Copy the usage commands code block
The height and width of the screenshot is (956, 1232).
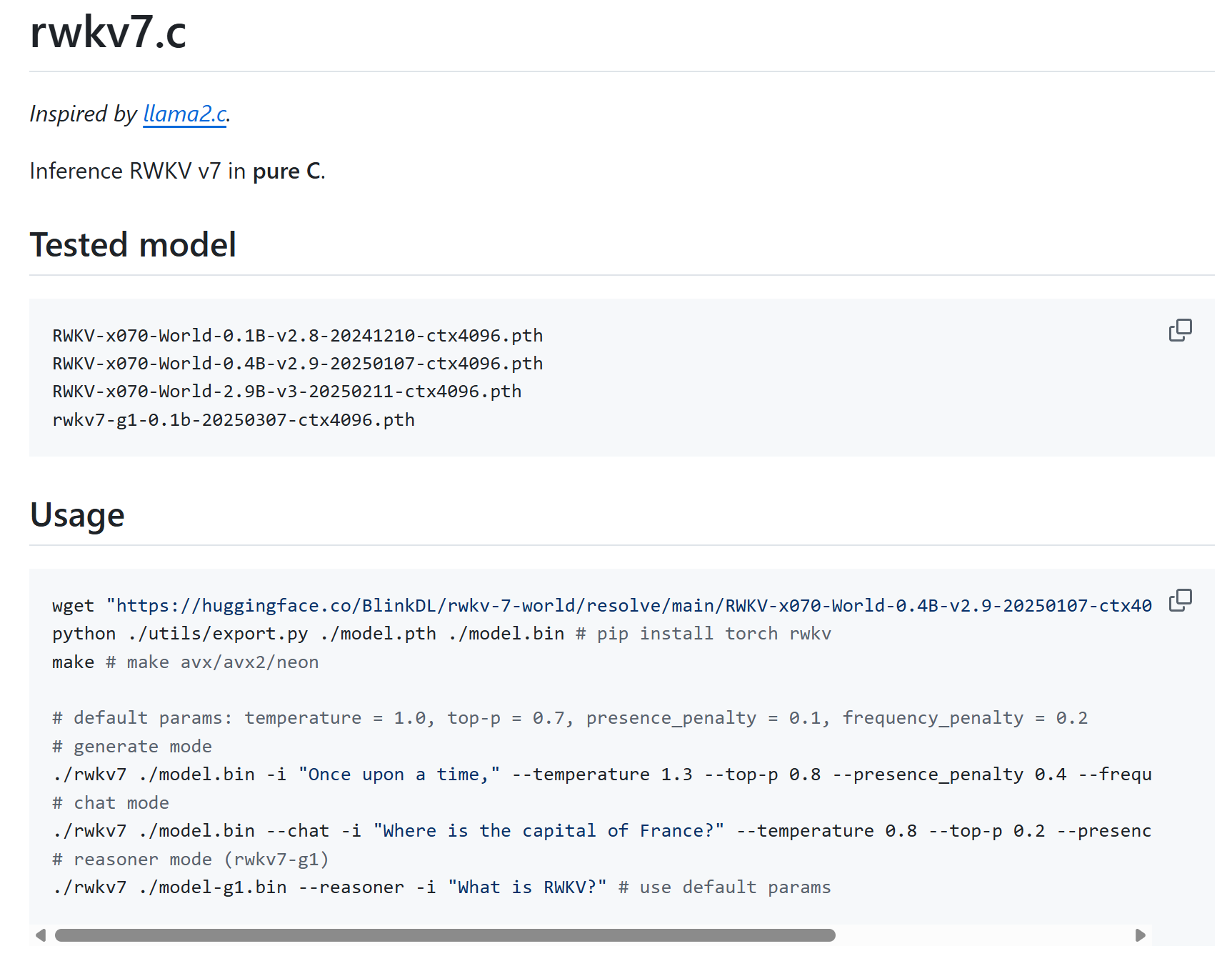click(1180, 600)
